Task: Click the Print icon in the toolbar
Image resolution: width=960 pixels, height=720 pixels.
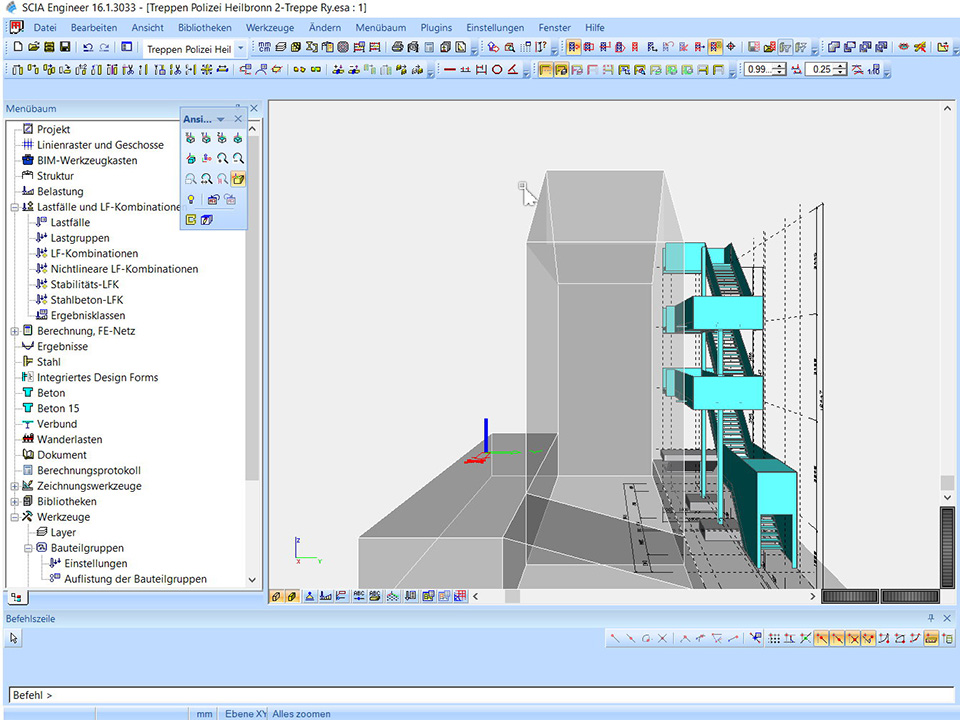Action: [x=397, y=47]
